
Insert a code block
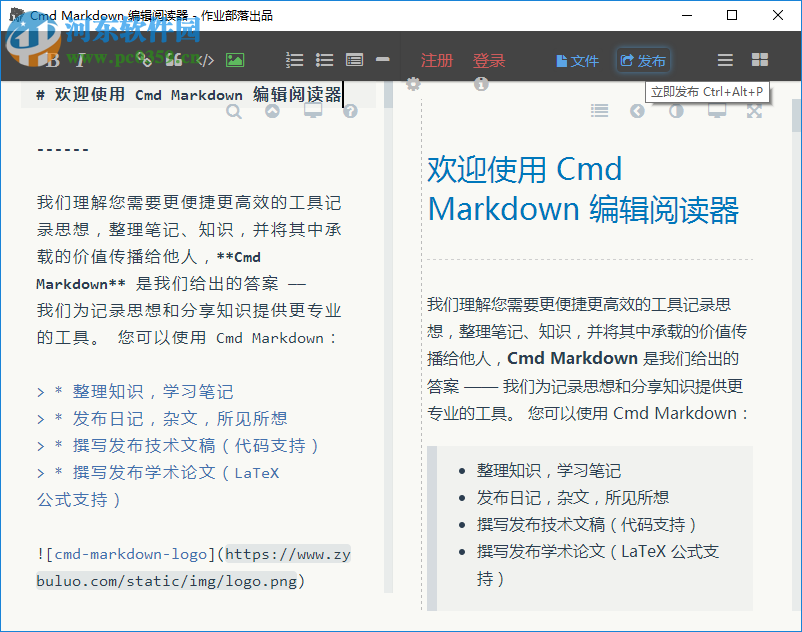pos(205,60)
